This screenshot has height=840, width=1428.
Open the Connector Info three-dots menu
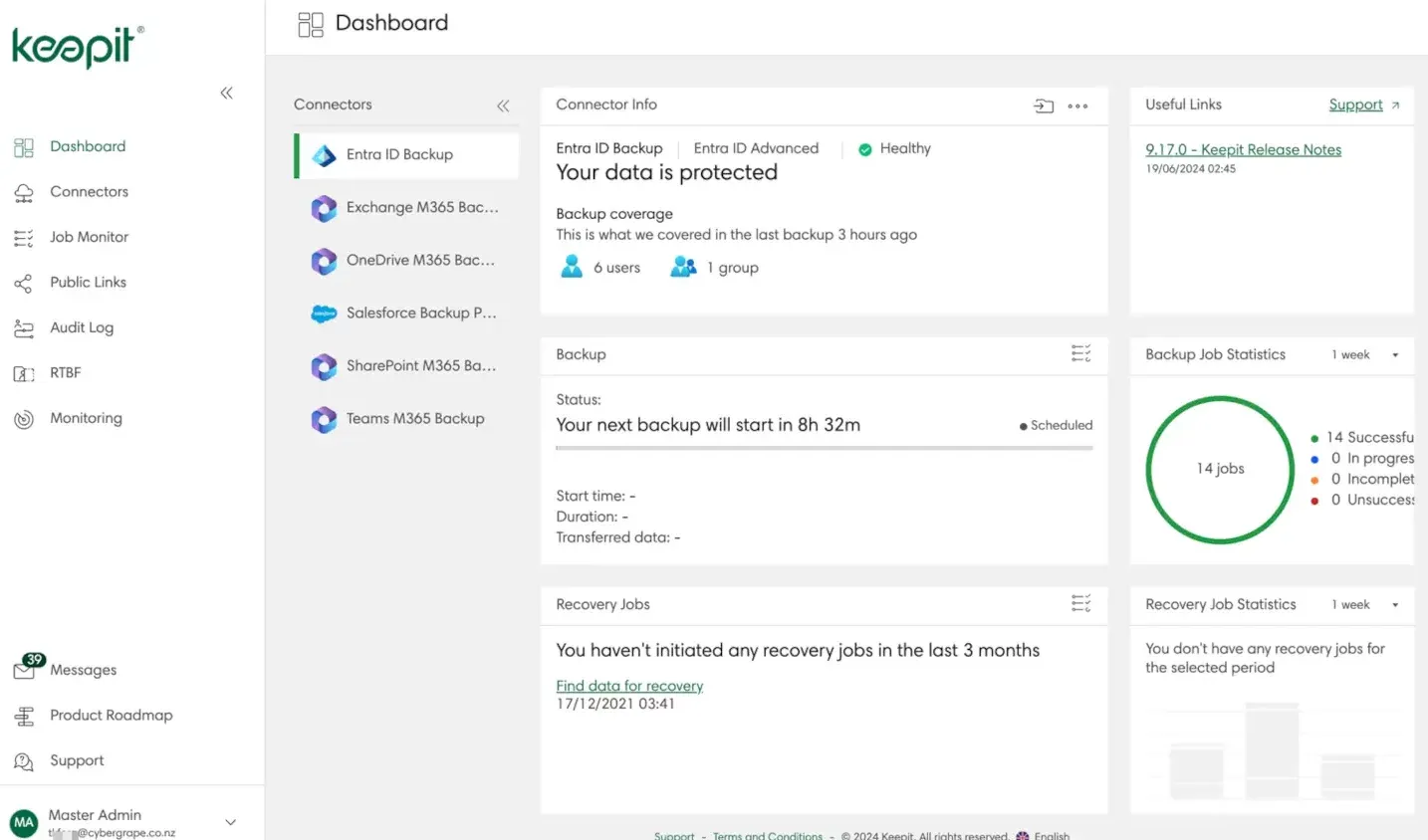tap(1077, 105)
